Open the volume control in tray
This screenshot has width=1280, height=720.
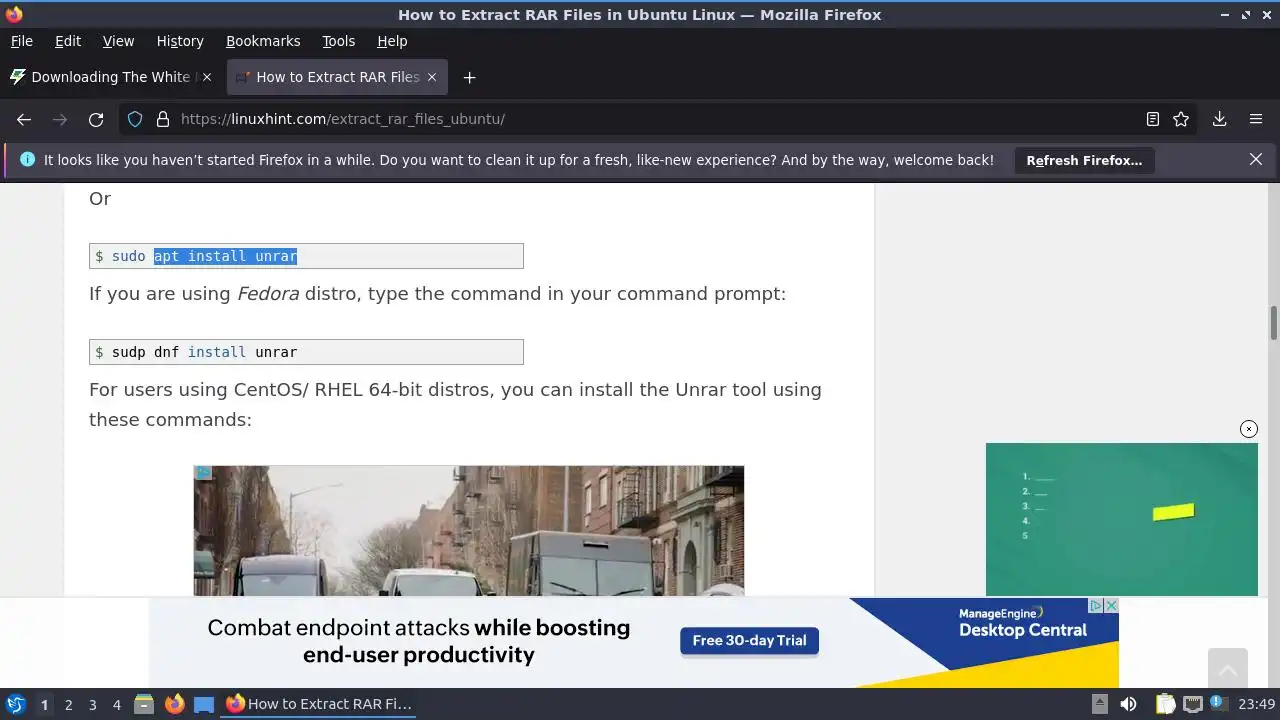click(x=1128, y=704)
